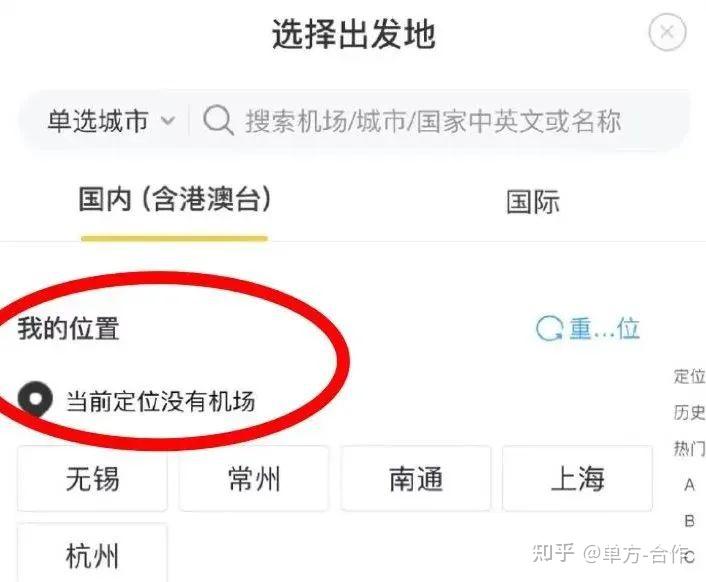Close the departure selection dialog

coord(667,32)
